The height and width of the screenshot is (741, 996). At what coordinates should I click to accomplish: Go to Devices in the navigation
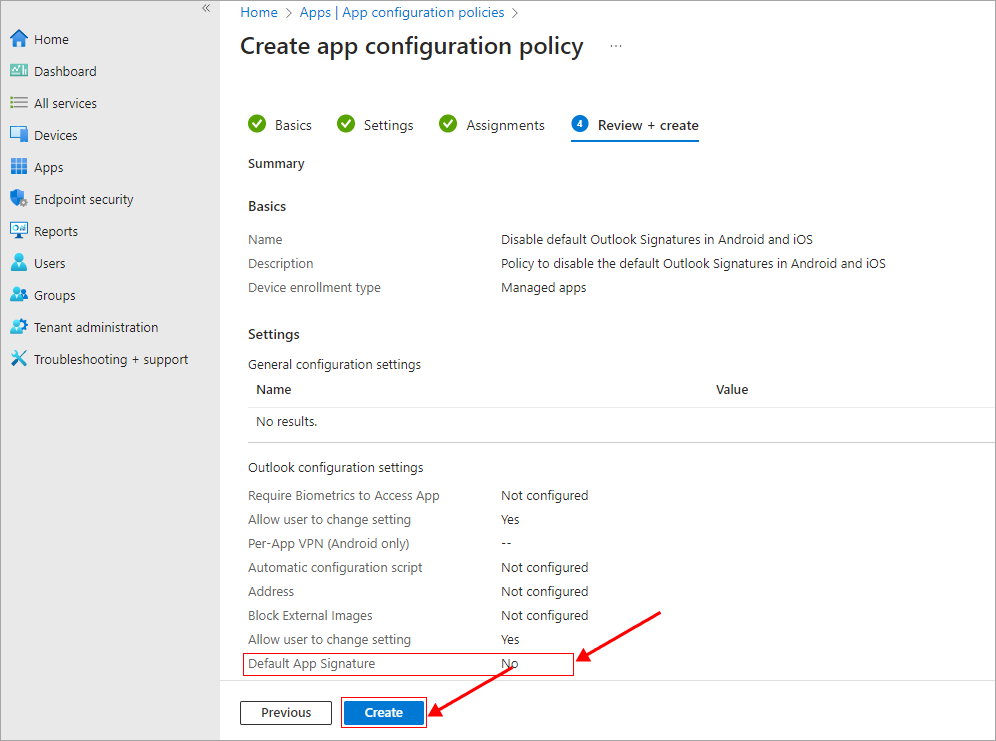(x=56, y=135)
